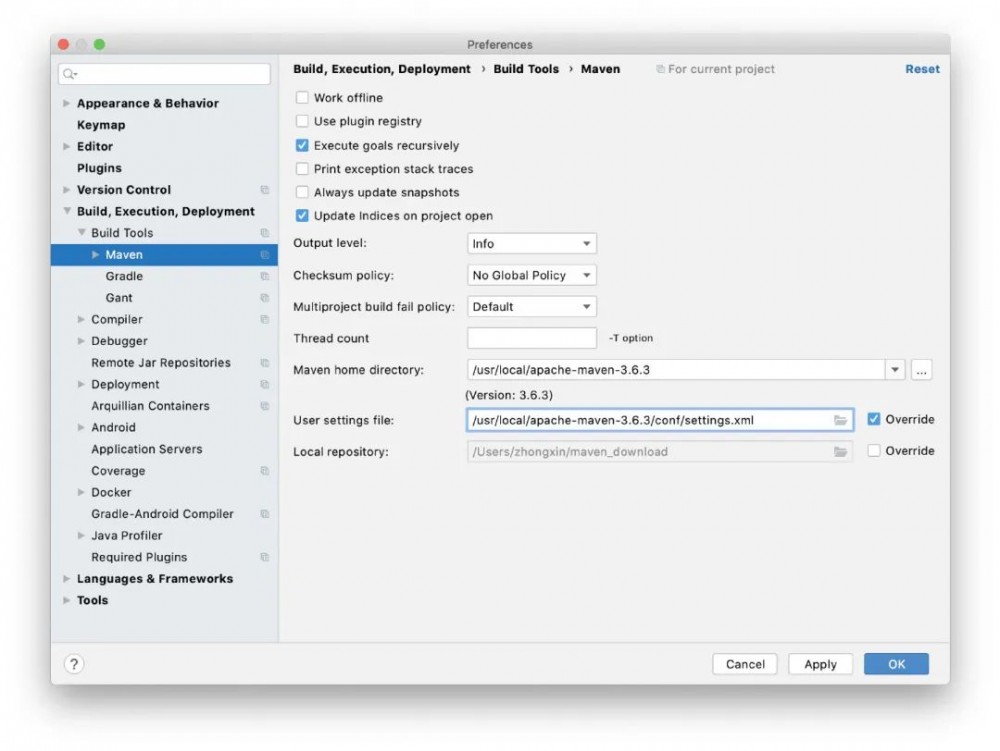This screenshot has height=751, width=1000.
Task: Click the Thread count input field
Action: pos(531,338)
